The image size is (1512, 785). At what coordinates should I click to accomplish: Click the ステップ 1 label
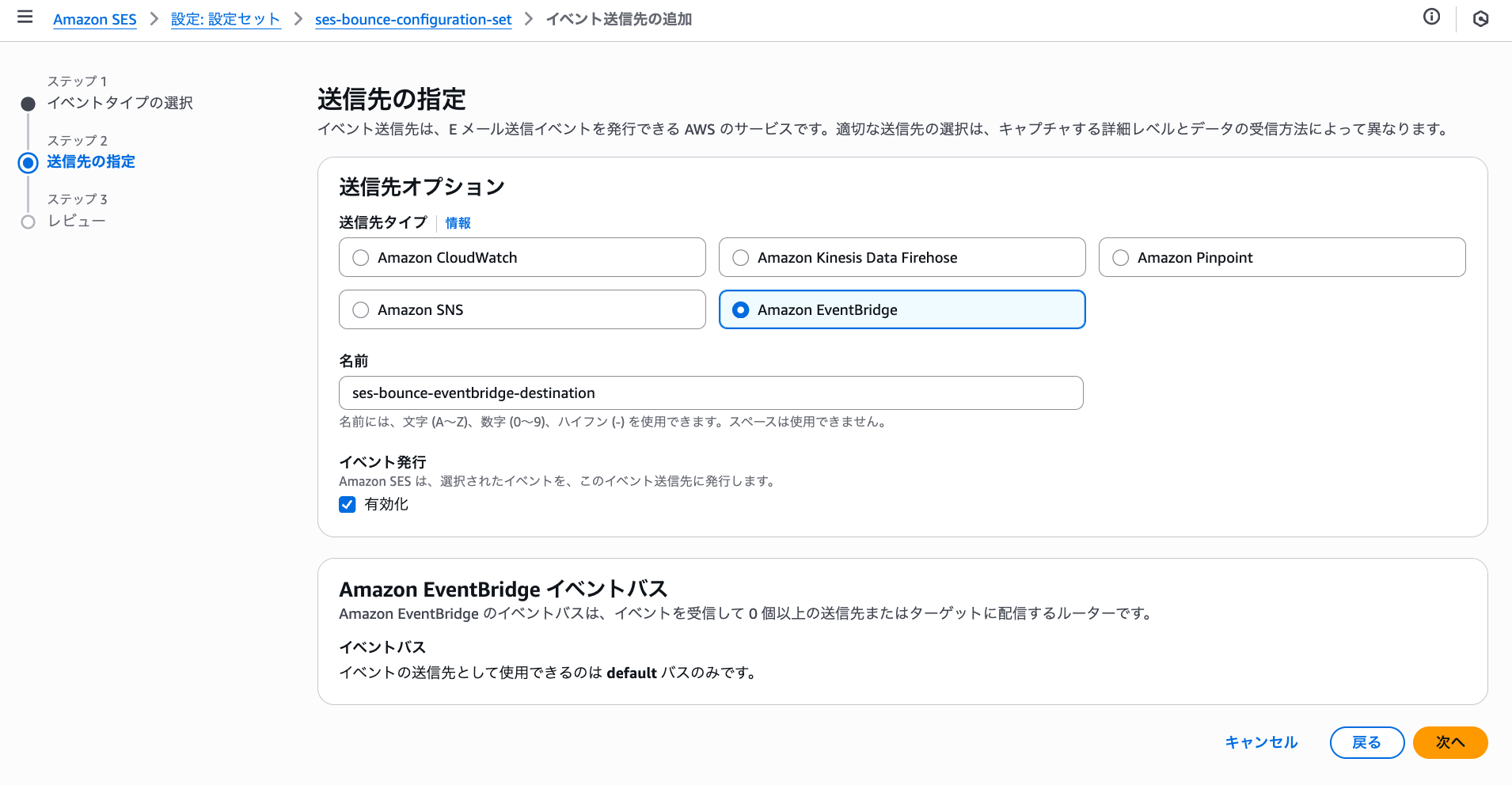pos(77,82)
